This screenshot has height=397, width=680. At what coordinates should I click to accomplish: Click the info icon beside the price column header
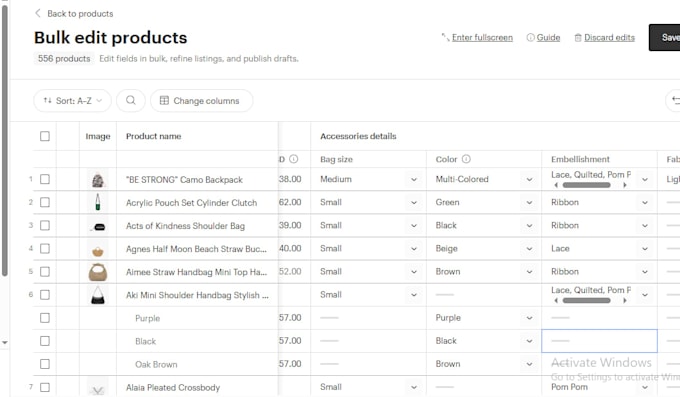294,159
